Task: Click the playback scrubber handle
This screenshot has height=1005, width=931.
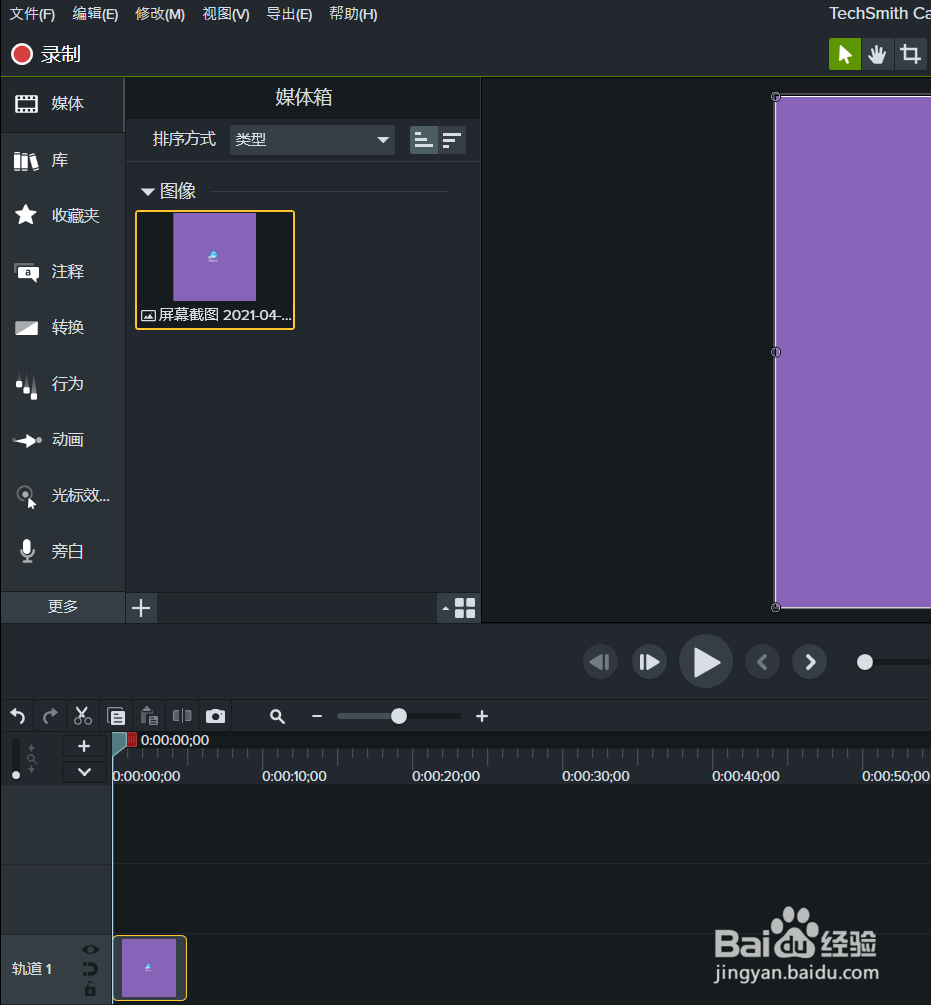Action: (x=865, y=662)
